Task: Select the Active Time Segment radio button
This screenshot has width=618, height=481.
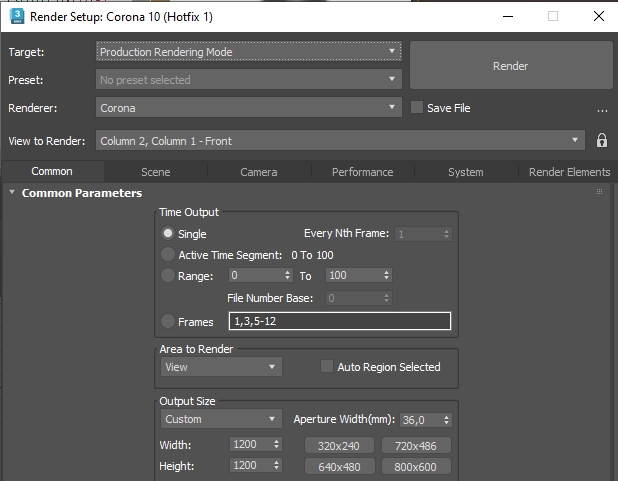Action: pos(168,255)
